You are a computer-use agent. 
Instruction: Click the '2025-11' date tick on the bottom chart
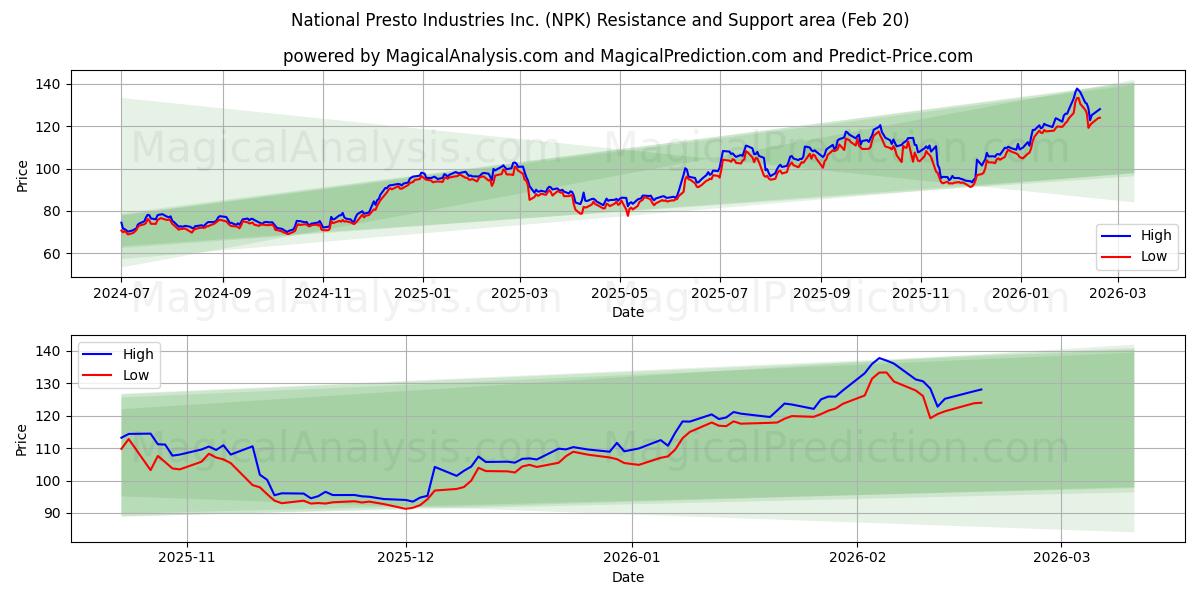[187, 560]
